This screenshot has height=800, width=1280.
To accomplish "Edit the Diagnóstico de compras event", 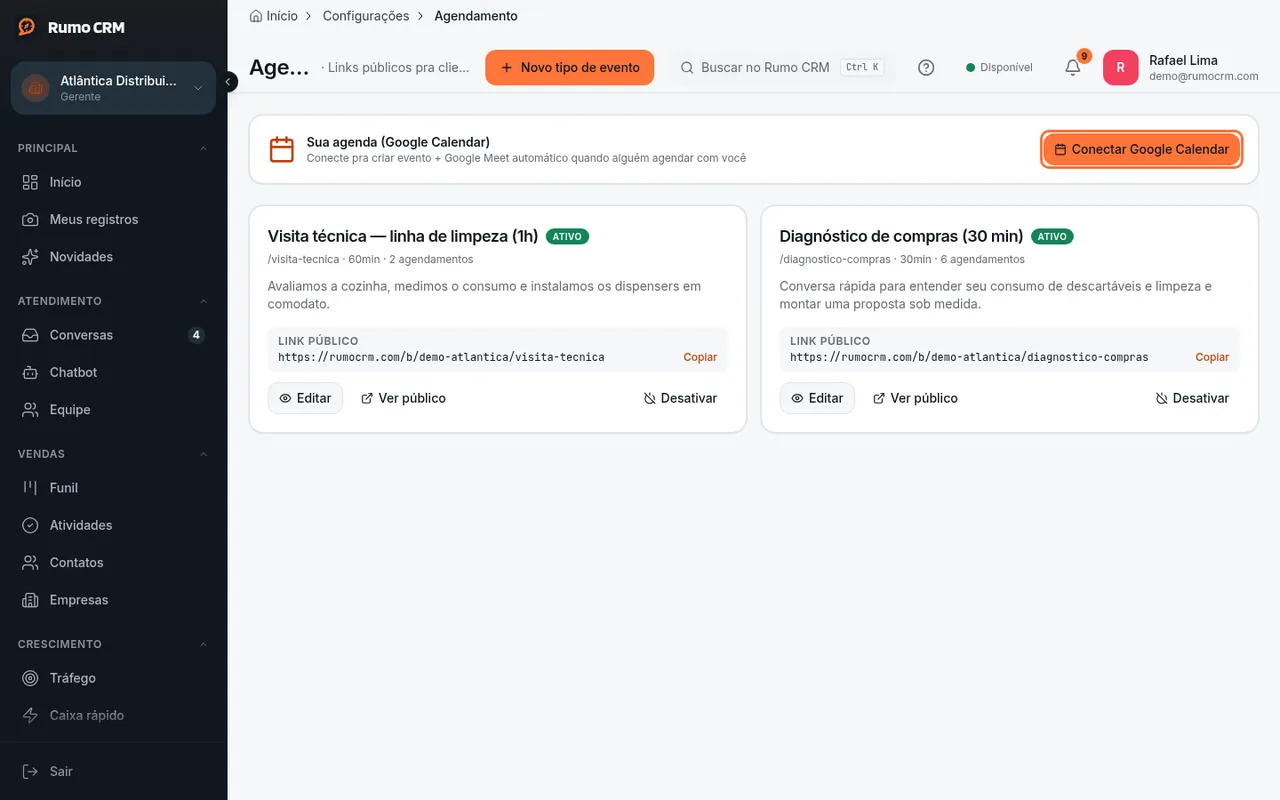I will tap(817, 398).
